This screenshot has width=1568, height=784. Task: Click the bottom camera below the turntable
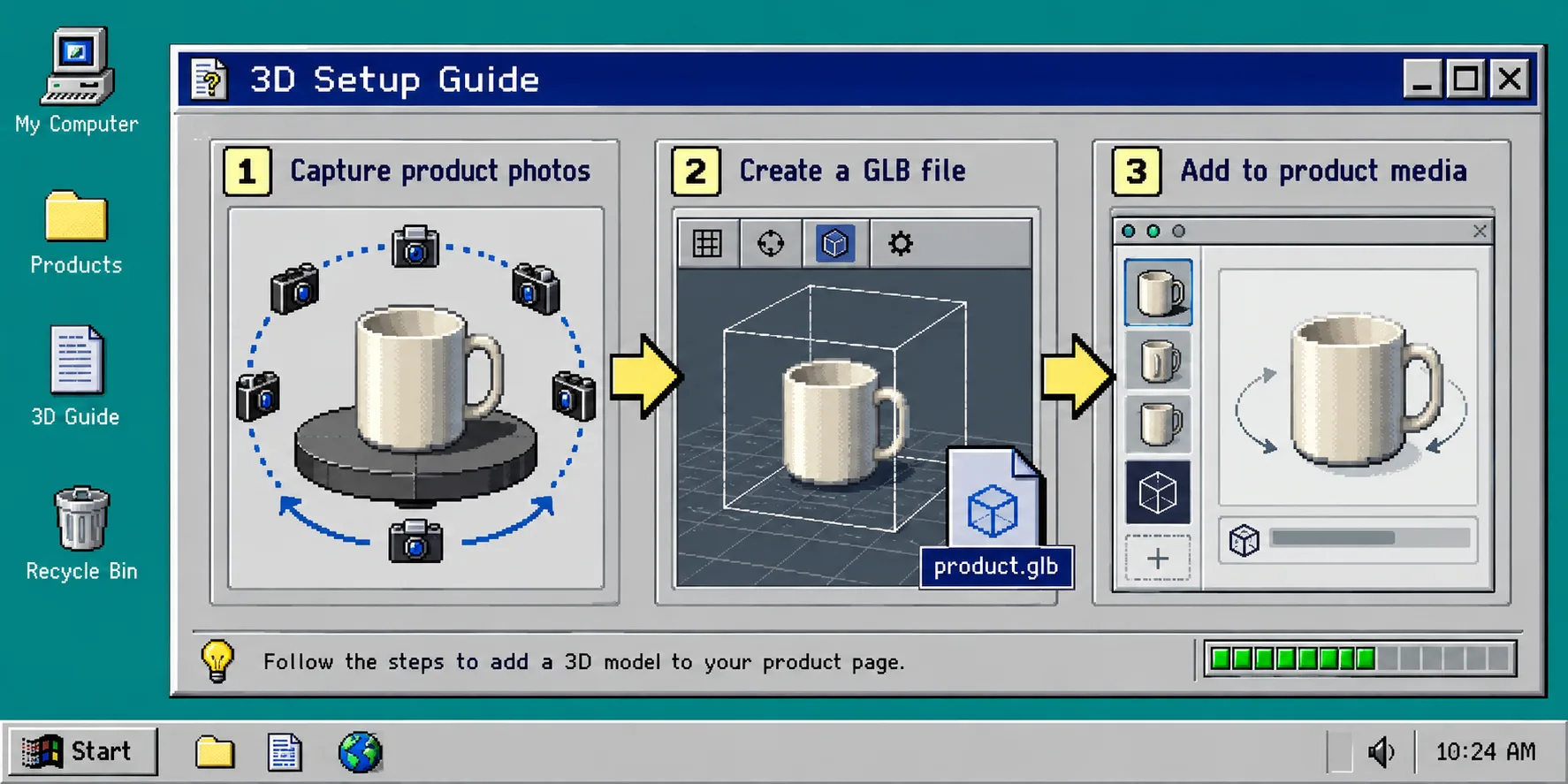coord(415,540)
